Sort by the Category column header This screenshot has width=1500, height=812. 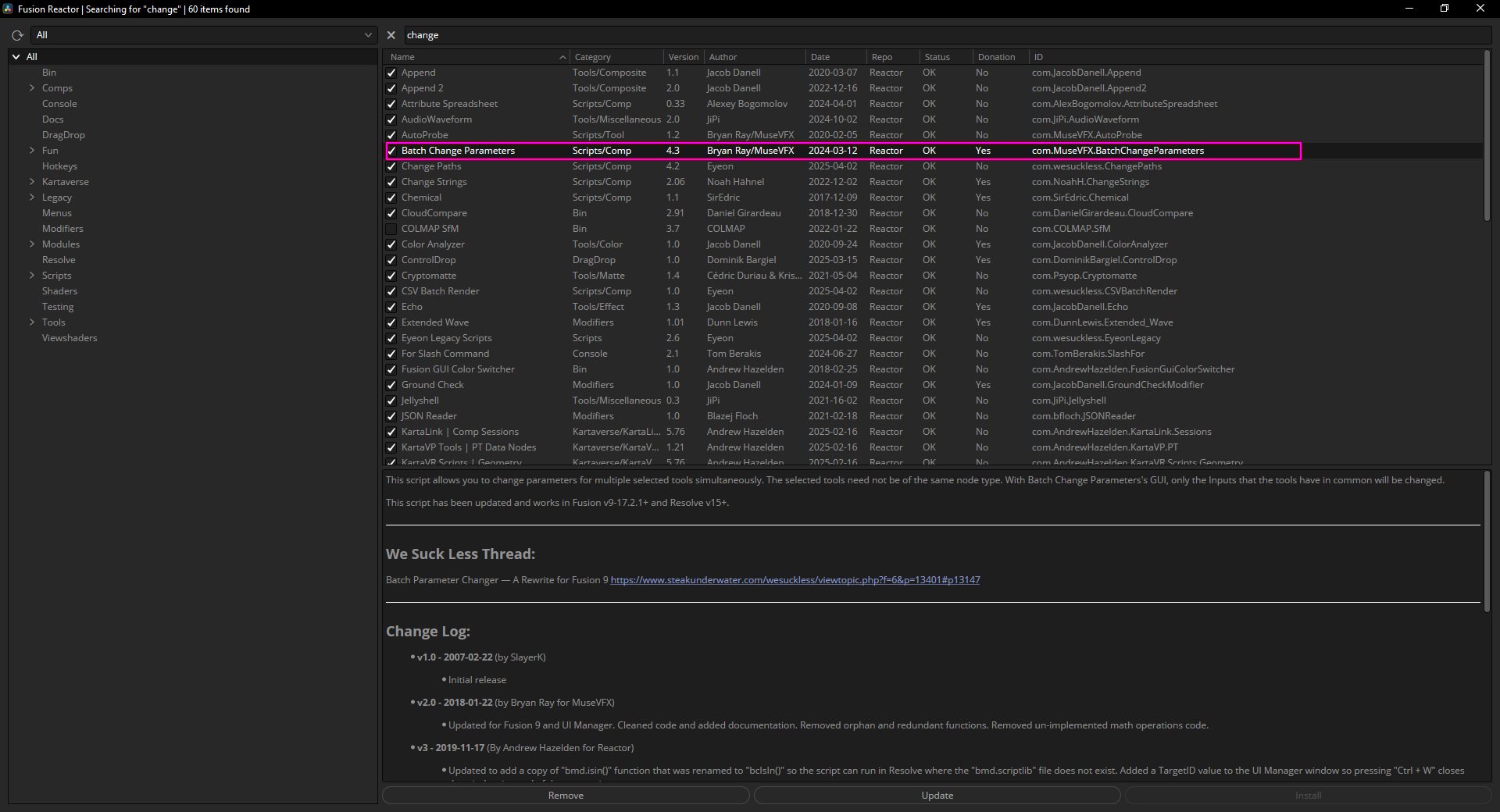[x=616, y=57]
